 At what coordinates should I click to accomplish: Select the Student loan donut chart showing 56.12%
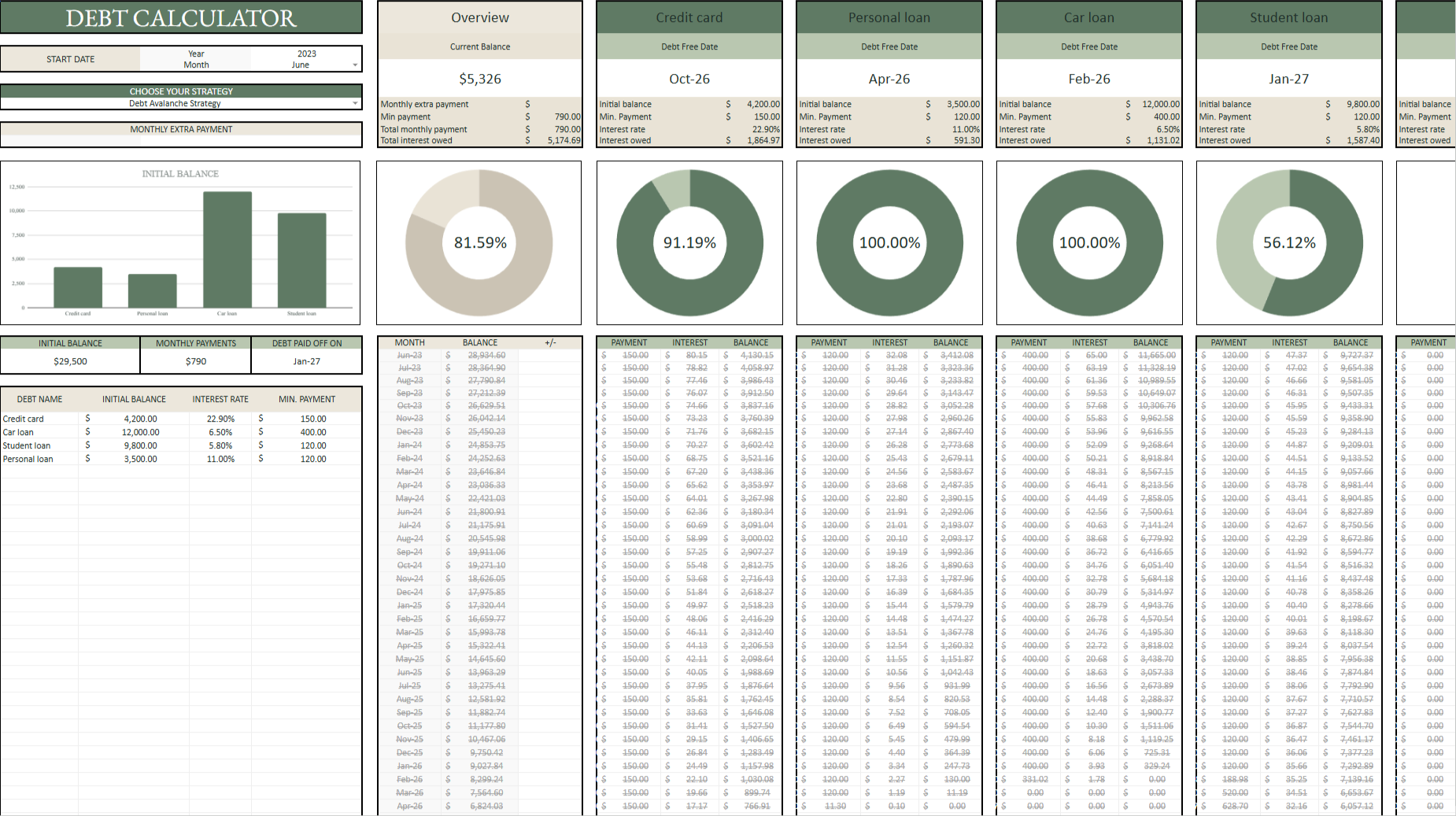1289,243
